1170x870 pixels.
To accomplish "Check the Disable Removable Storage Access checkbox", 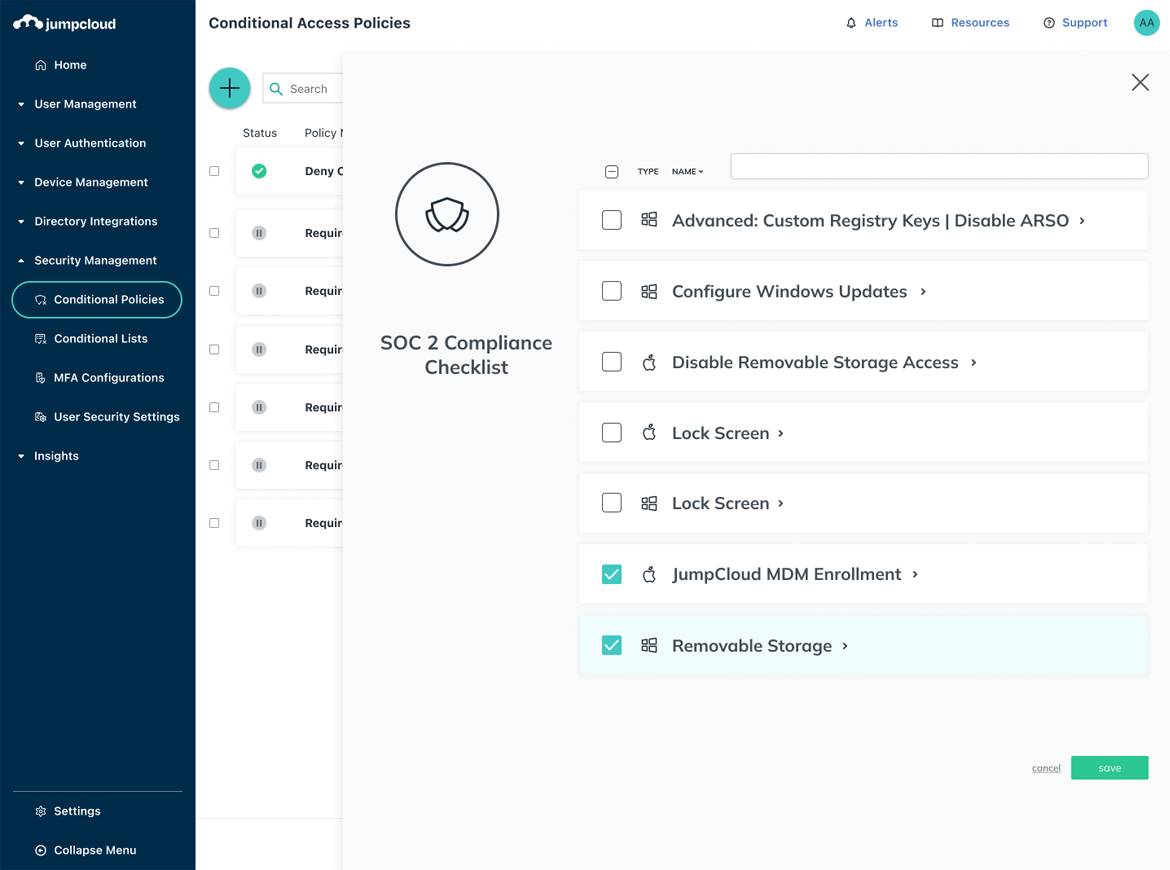I will coord(612,362).
